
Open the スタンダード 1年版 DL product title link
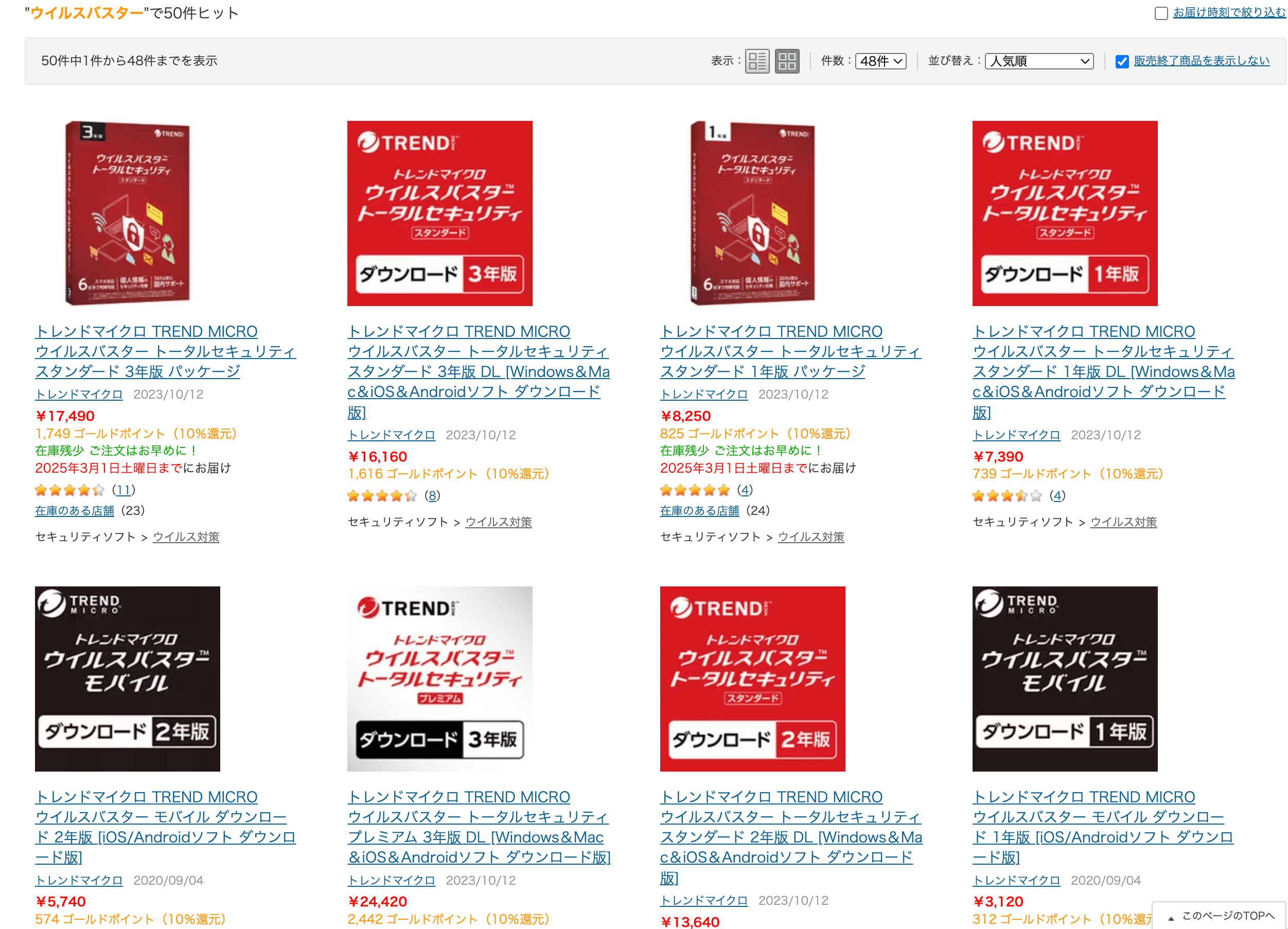[x=1103, y=371]
